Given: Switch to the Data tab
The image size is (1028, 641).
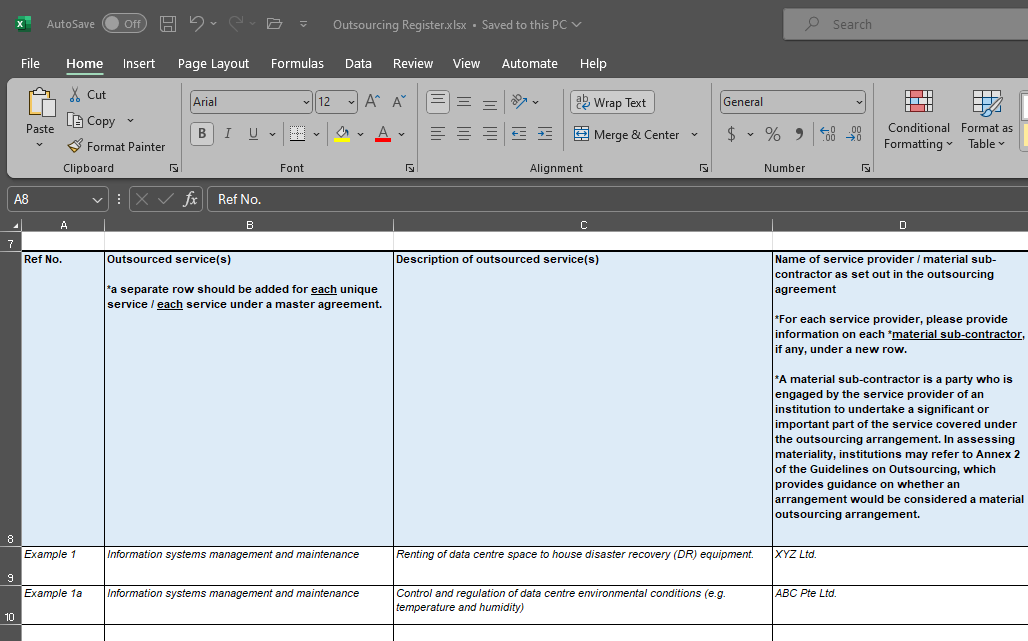Looking at the screenshot, I should tap(358, 64).
